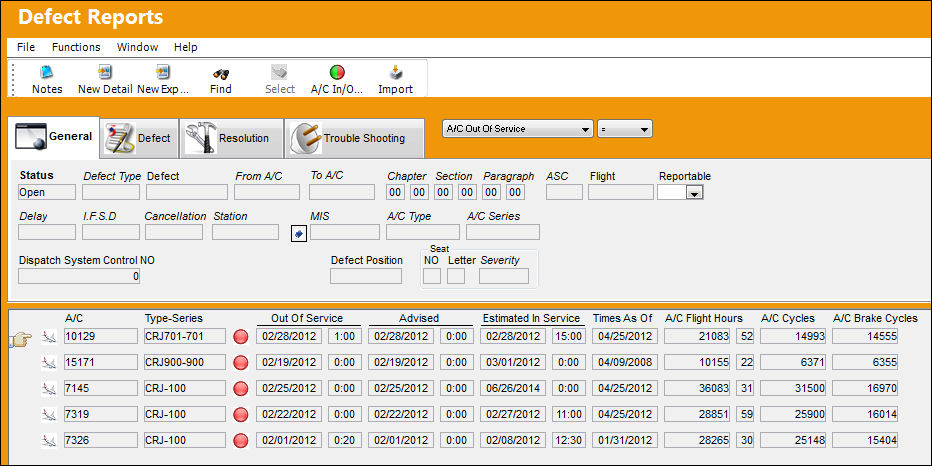Open the Trouble Shooting tab
Viewport: 932px width, 466px height.
[354, 138]
